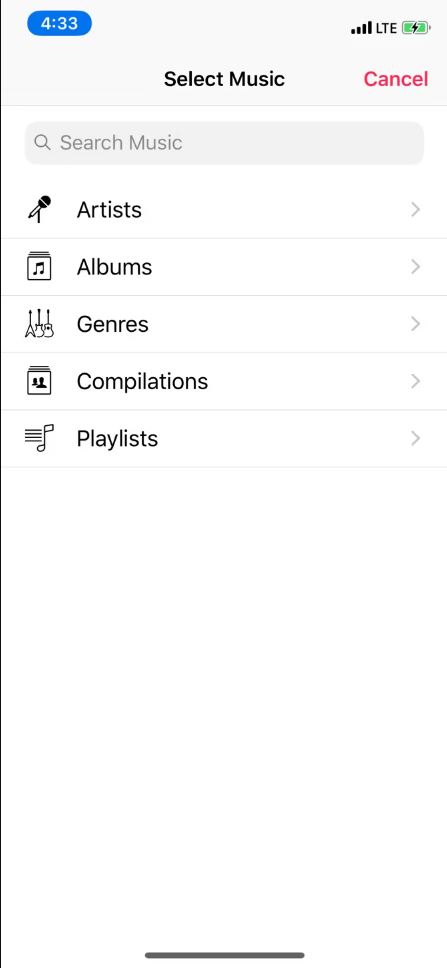Expand the Albums row chevron
This screenshot has height=968, width=447.
pyautogui.click(x=416, y=267)
